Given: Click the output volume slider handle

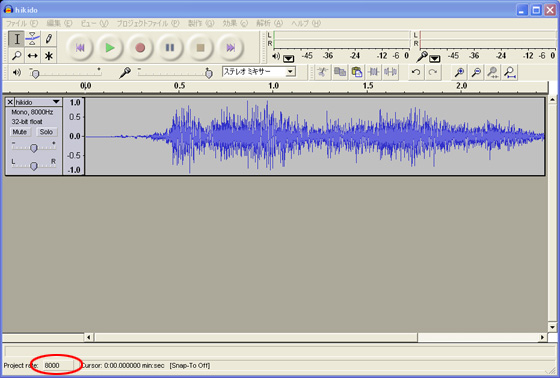Looking at the screenshot, I should (35, 74).
